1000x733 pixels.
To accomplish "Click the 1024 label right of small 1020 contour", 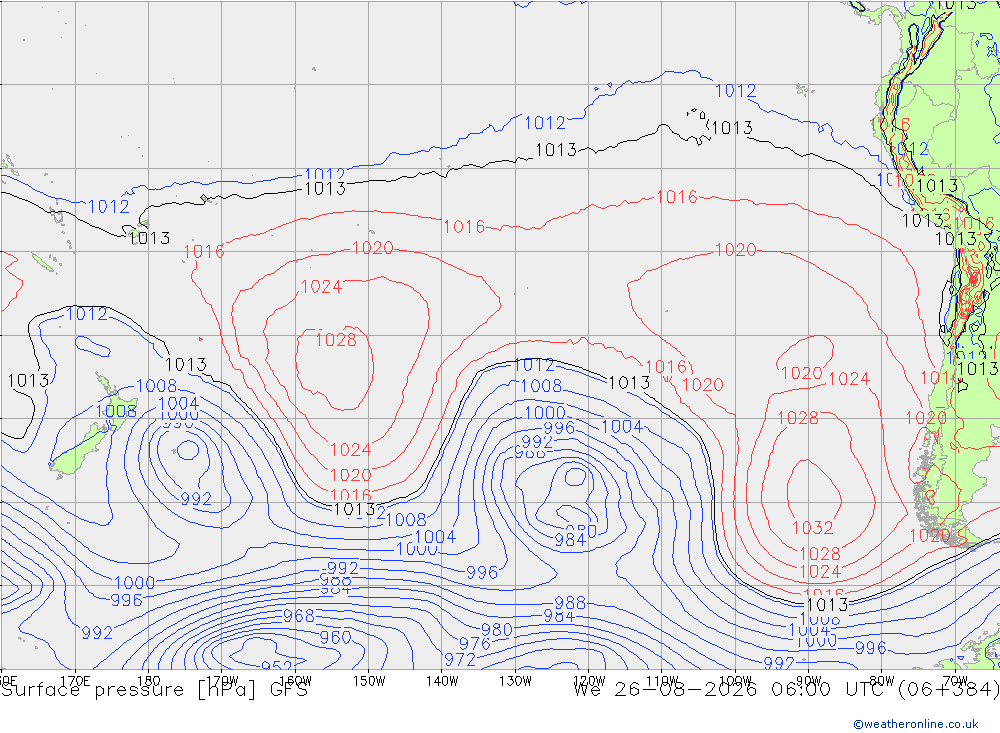I will pyautogui.click(x=849, y=379).
